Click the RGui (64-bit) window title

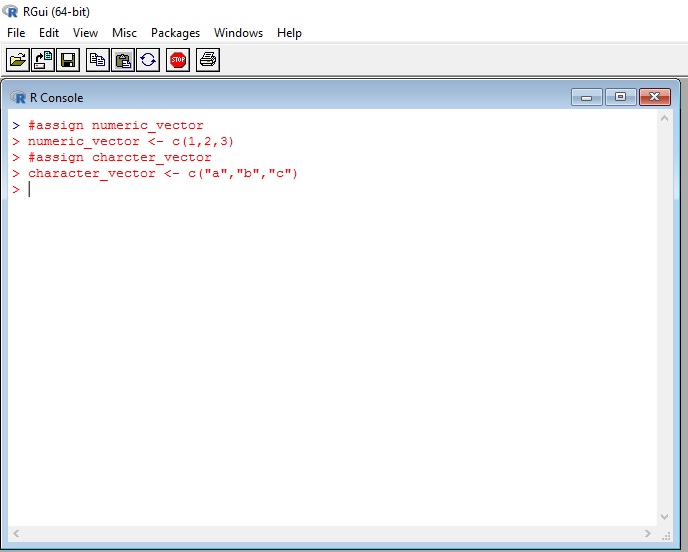click(56, 12)
